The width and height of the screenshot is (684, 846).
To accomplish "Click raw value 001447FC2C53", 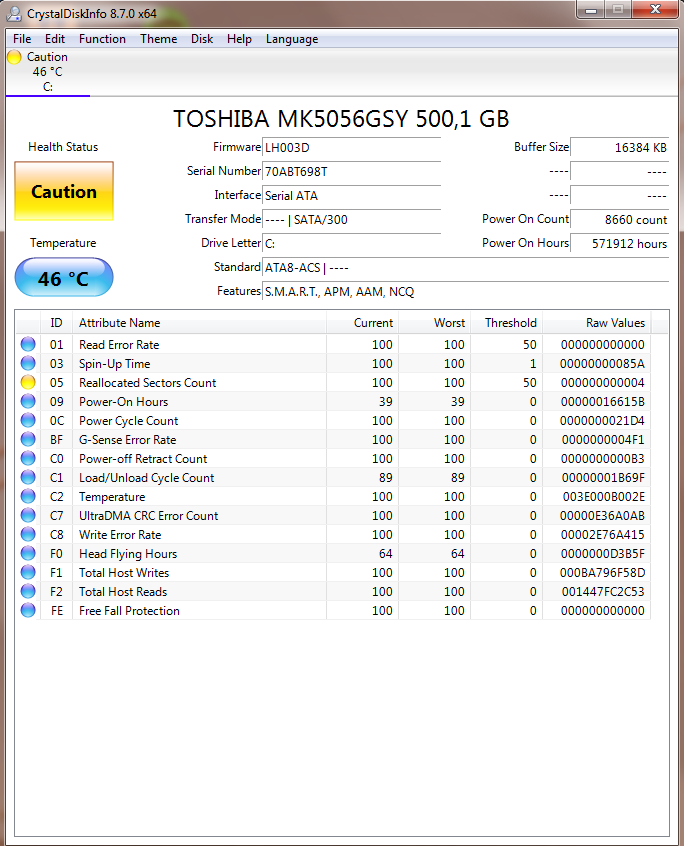I will point(603,592).
